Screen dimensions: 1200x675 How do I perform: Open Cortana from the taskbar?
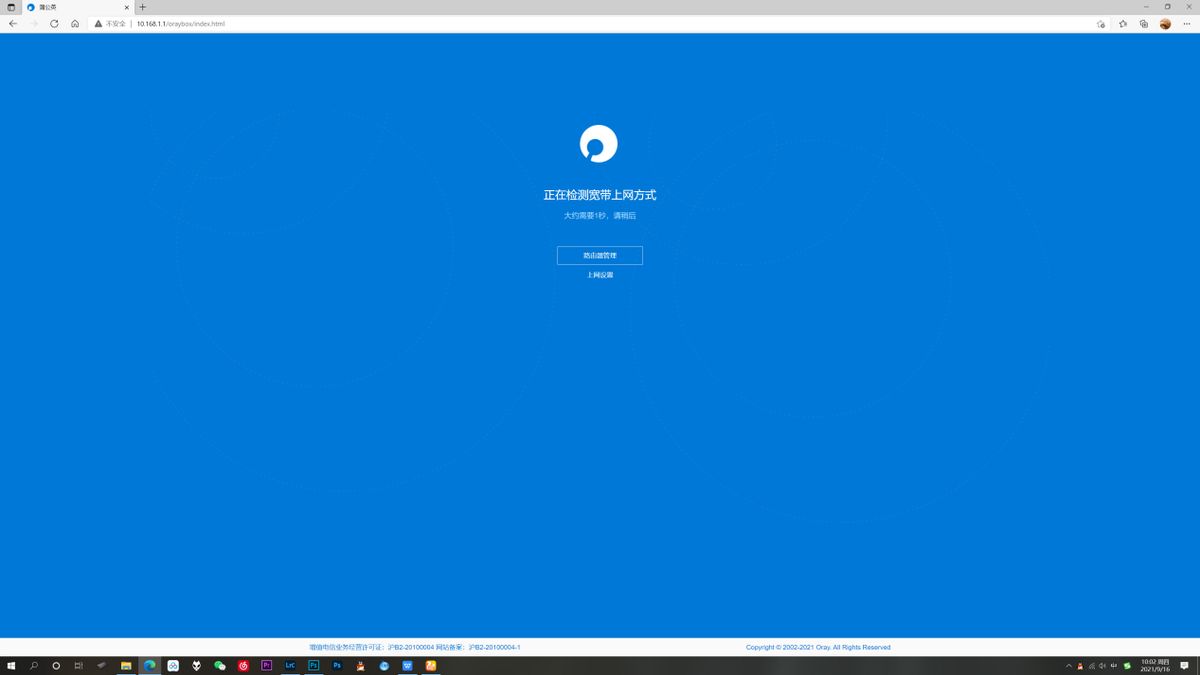(x=56, y=665)
